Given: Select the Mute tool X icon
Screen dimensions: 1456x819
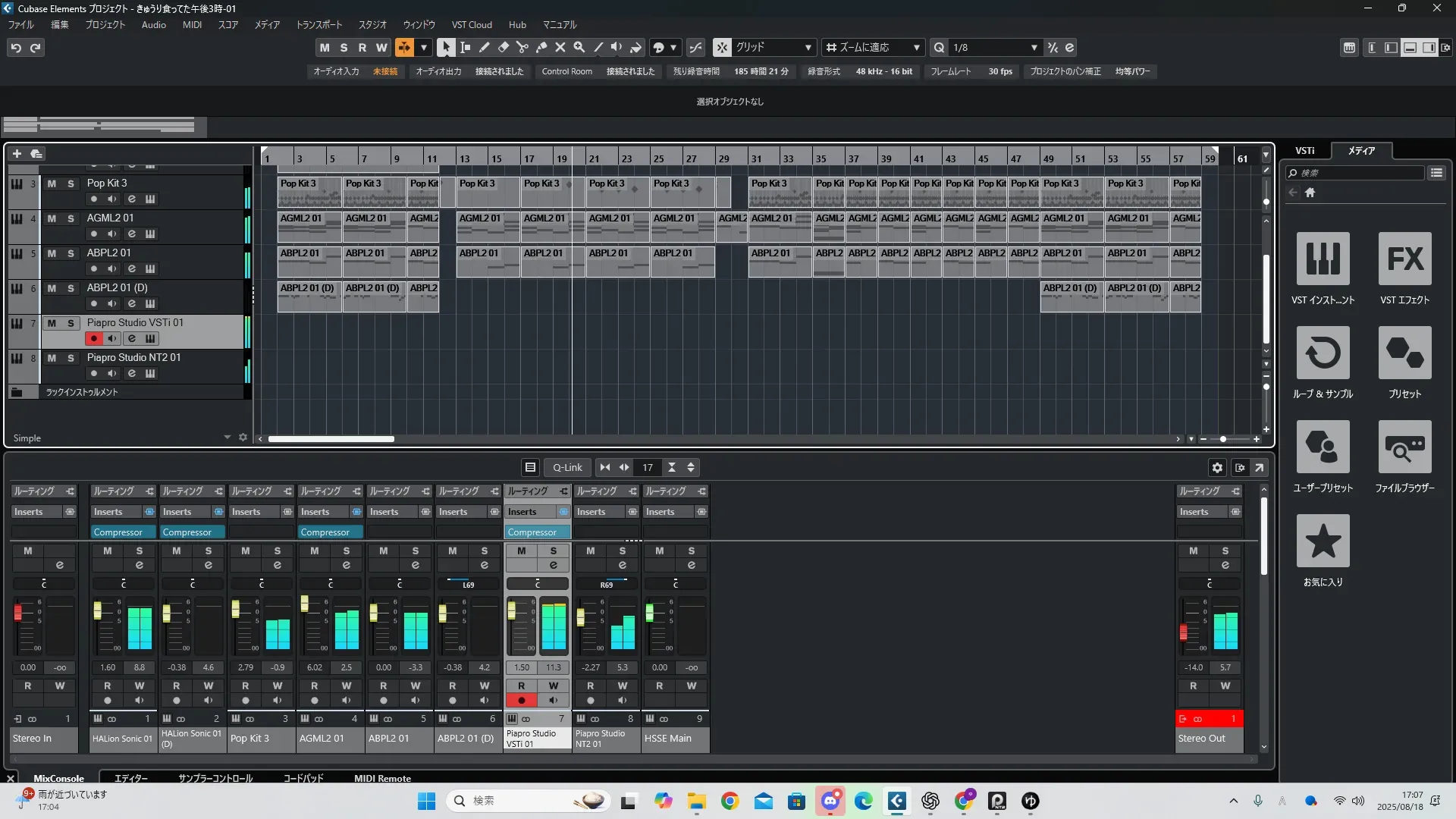Looking at the screenshot, I should click(560, 47).
